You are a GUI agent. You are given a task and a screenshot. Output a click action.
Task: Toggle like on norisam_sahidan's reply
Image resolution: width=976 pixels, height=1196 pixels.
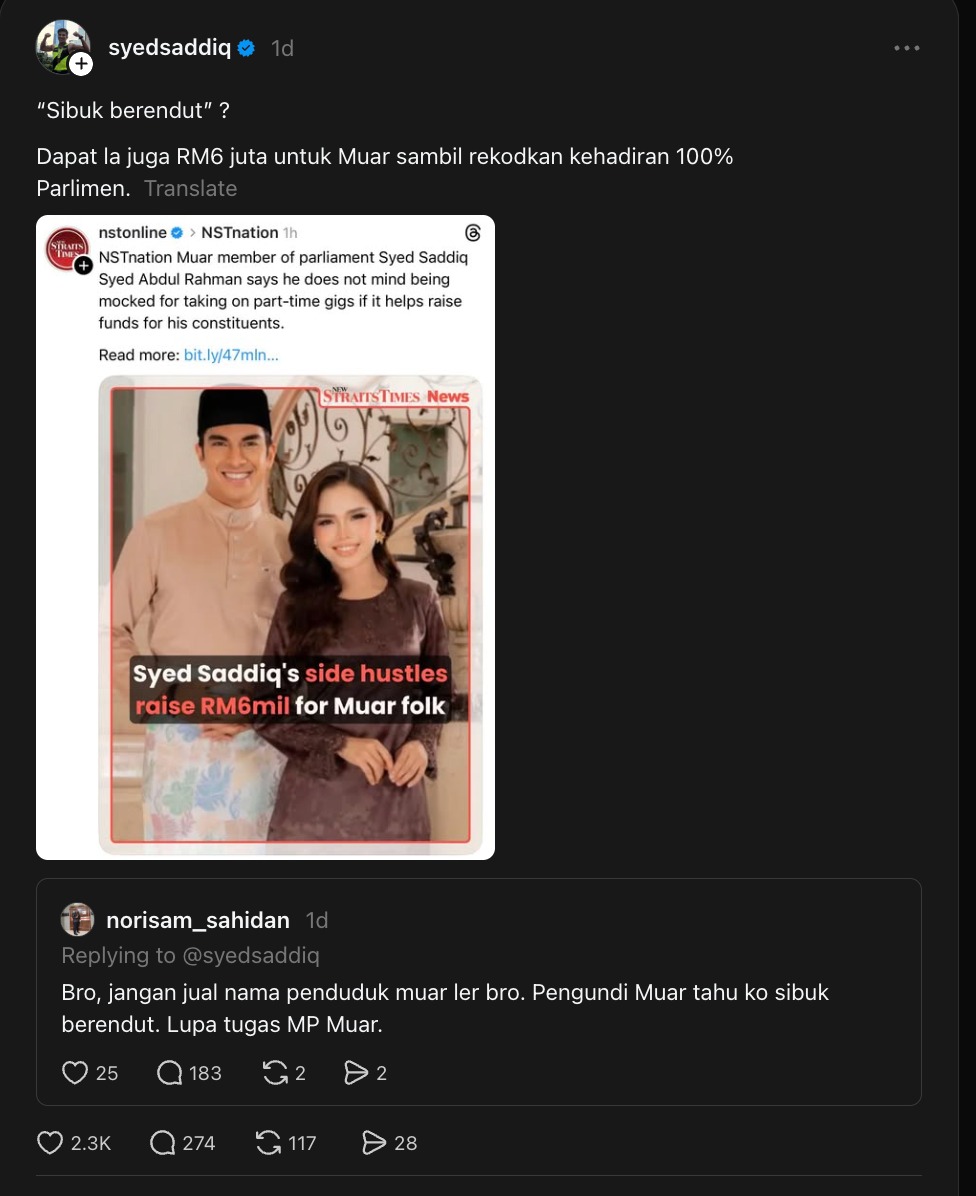click(x=75, y=1072)
